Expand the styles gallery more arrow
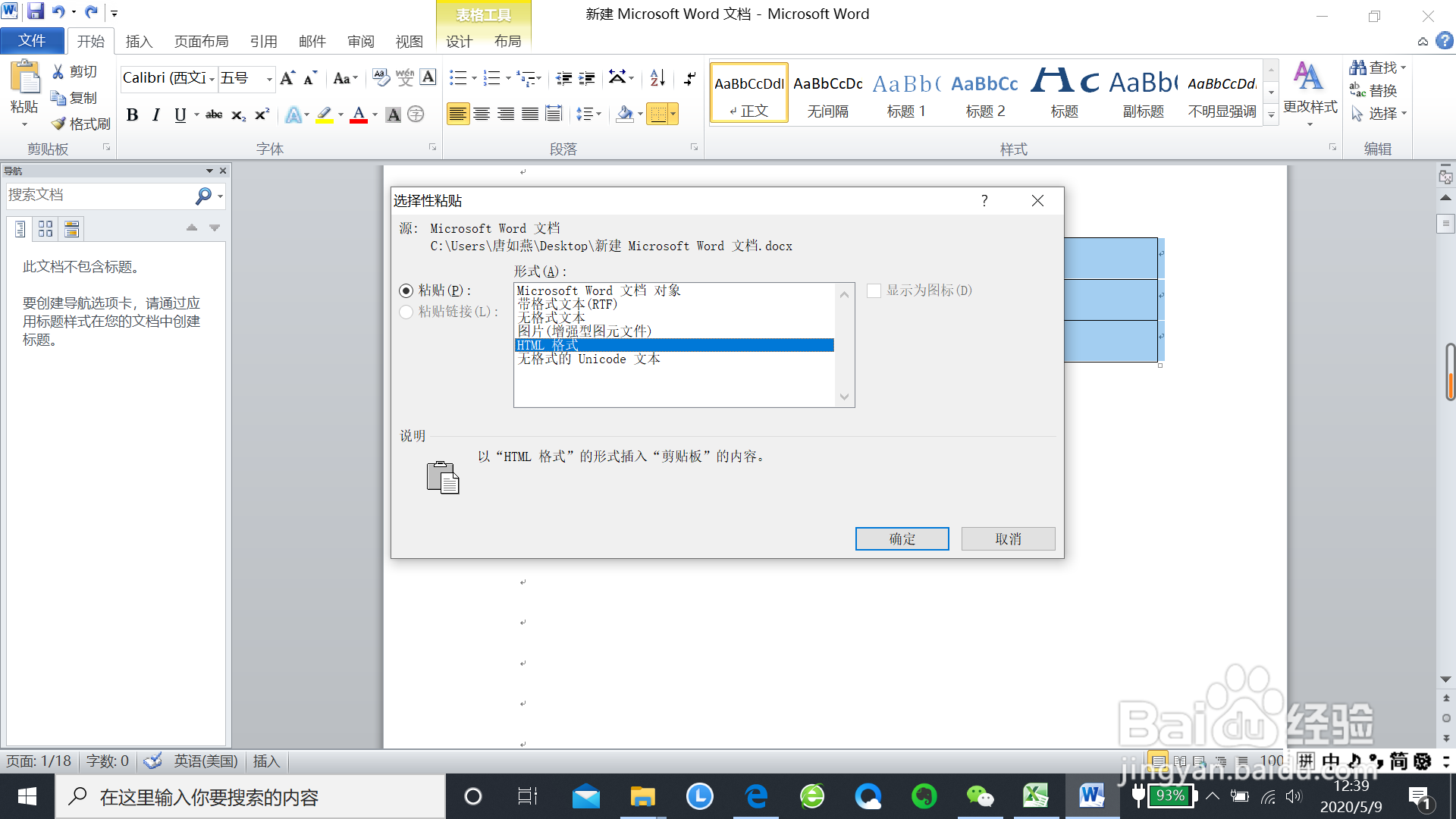The height and width of the screenshot is (819, 1456). (1271, 115)
